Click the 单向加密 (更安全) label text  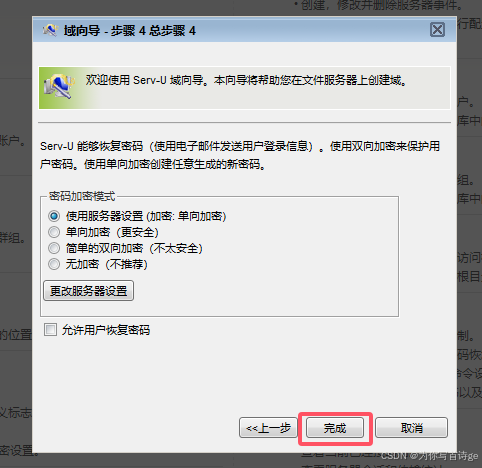coord(112,232)
